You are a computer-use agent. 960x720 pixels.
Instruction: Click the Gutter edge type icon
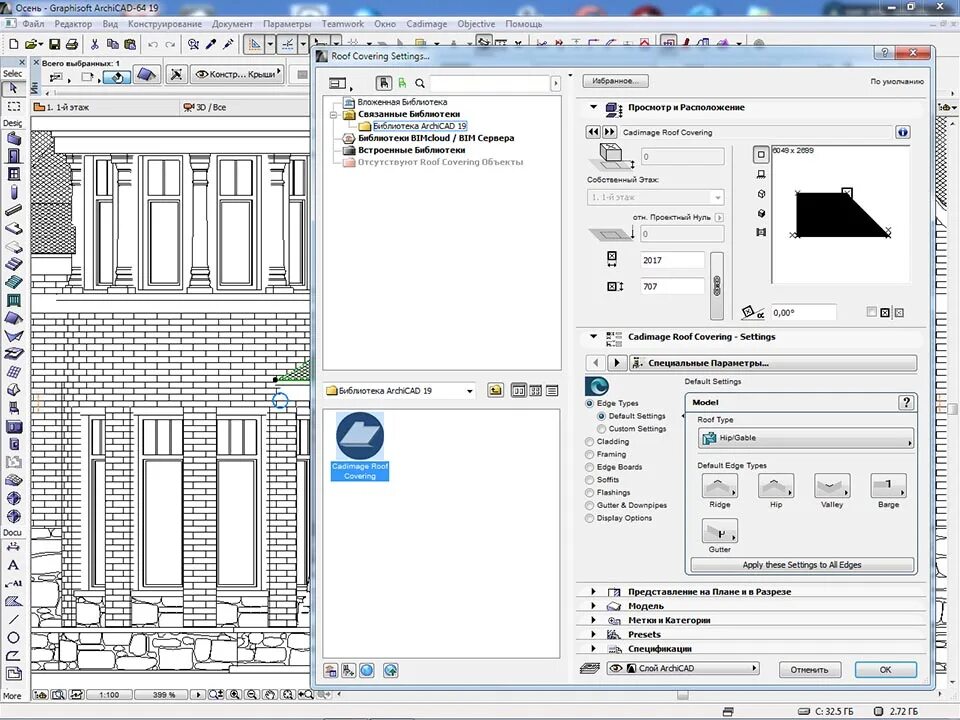pyautogui.click(x=719, y=531)
